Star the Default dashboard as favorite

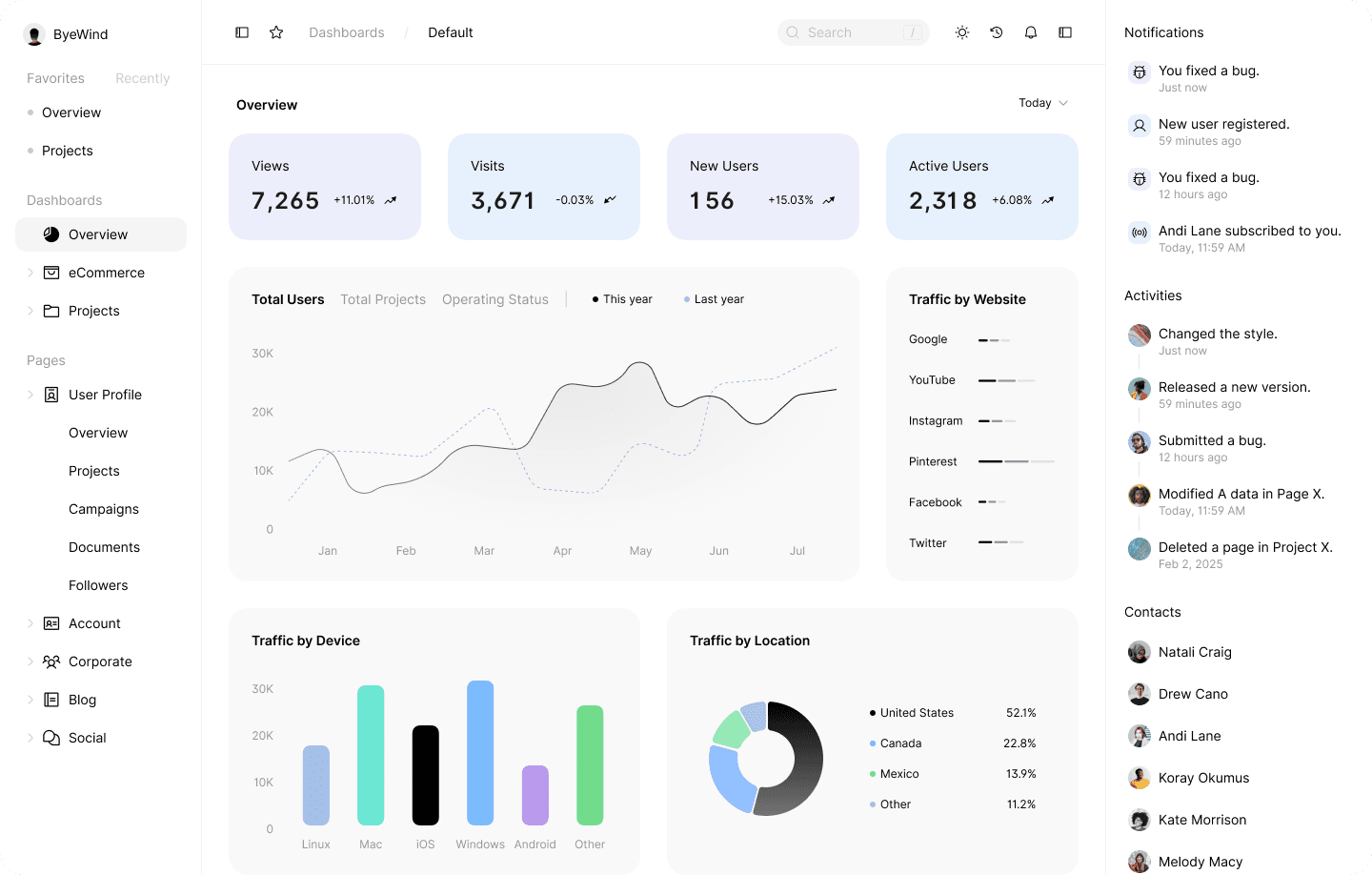click(x=276, y=31)
